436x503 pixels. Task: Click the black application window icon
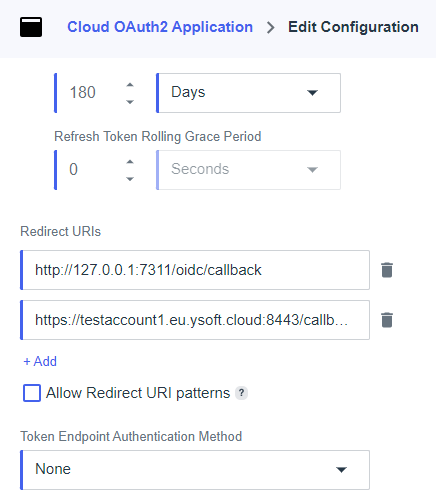click(x=31, y=27)
